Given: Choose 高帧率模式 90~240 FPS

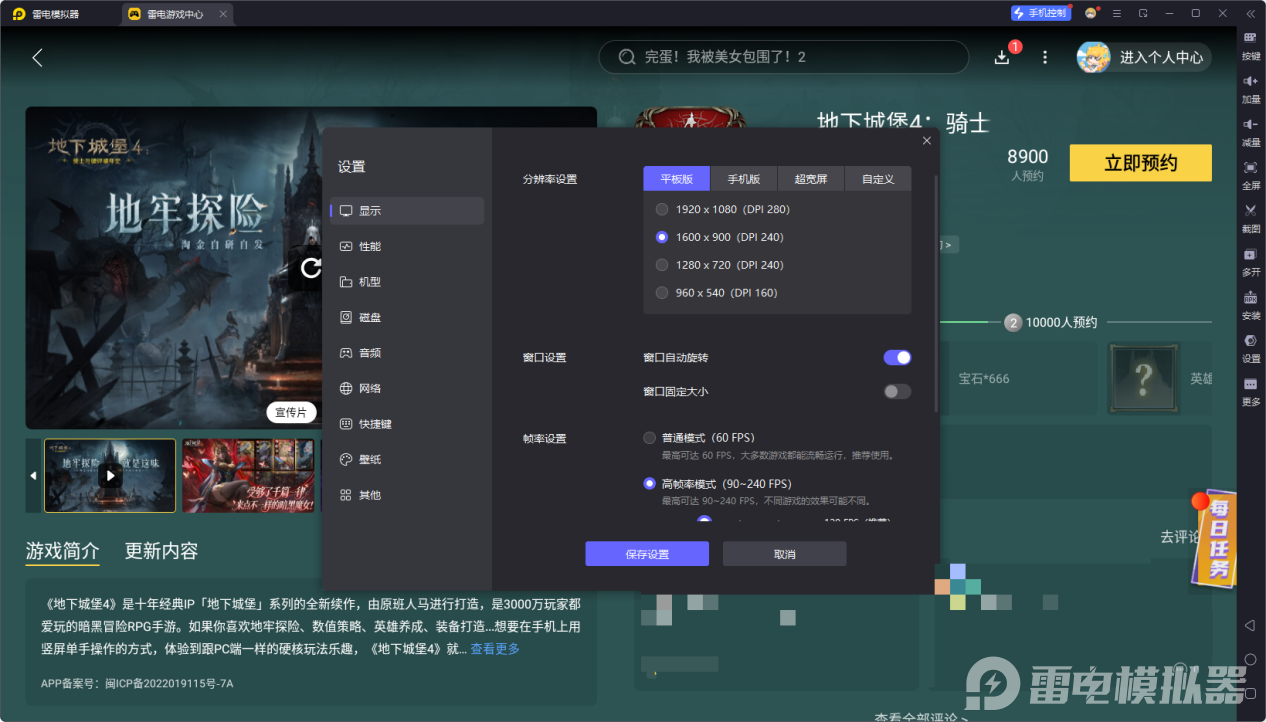Looking at the screenshot, I should [x=717, y=484].
